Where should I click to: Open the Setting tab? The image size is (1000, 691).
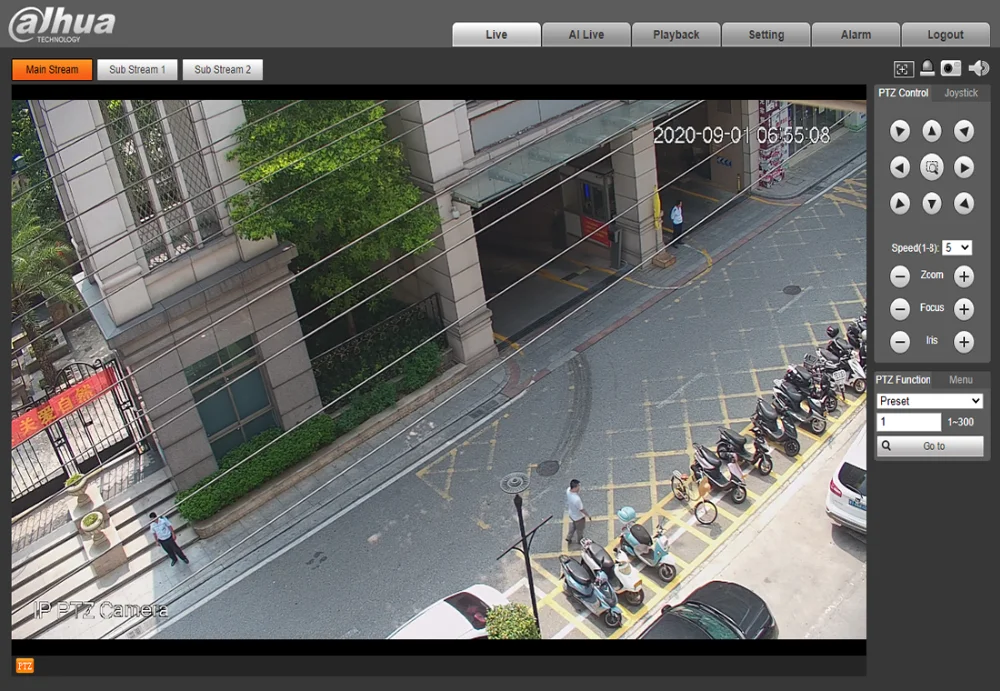tap(766, 34)
